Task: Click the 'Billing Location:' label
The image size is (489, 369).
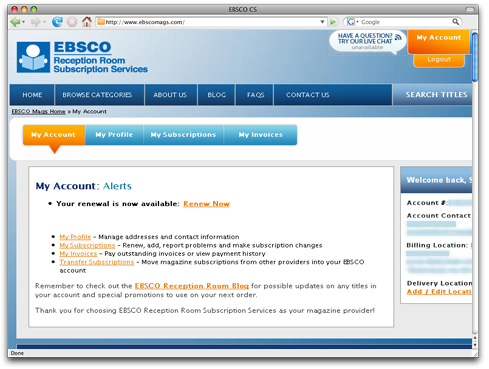Action: tap(437, 245)
